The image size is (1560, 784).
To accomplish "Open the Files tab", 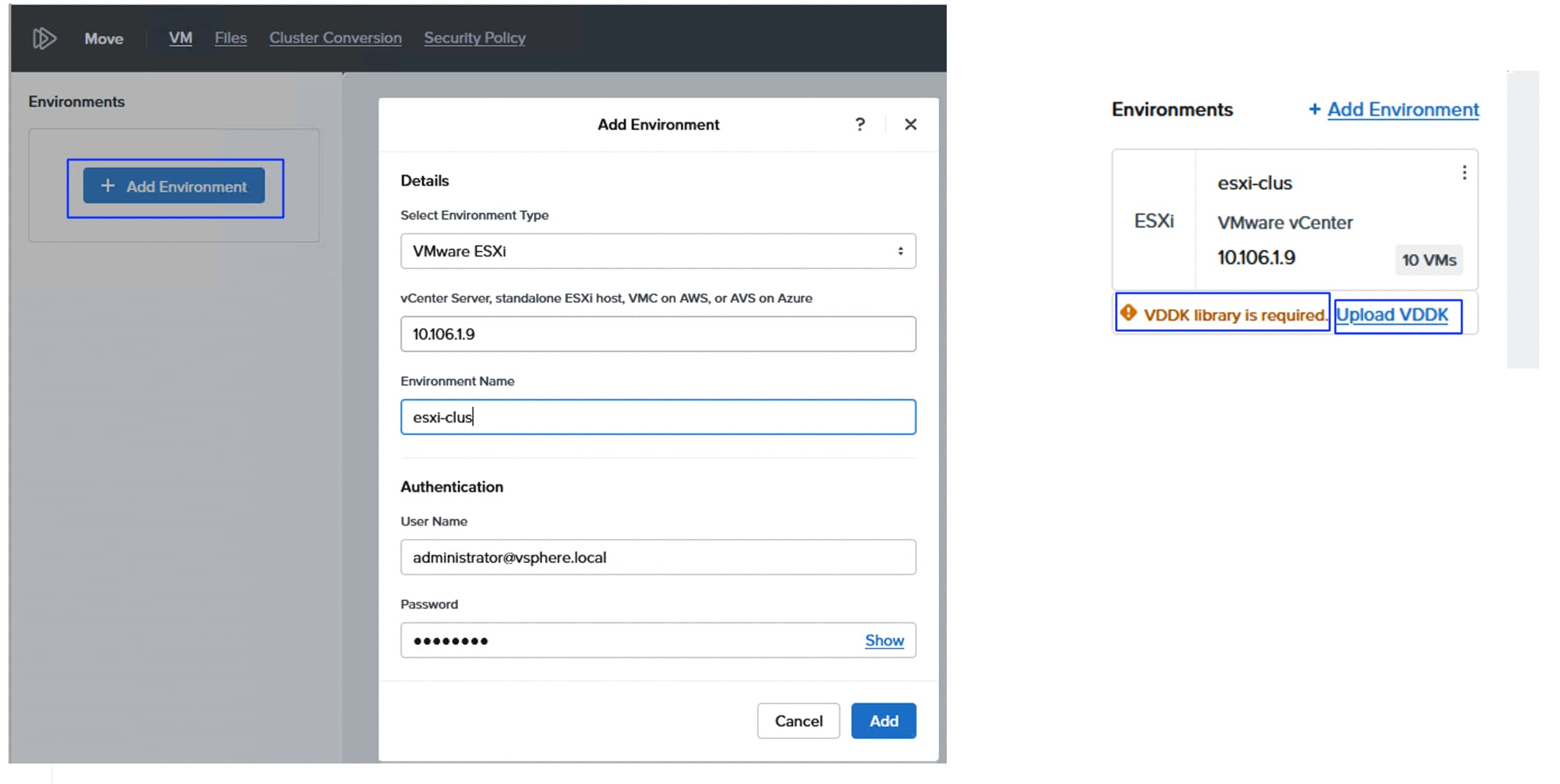I will click(230, 38).
